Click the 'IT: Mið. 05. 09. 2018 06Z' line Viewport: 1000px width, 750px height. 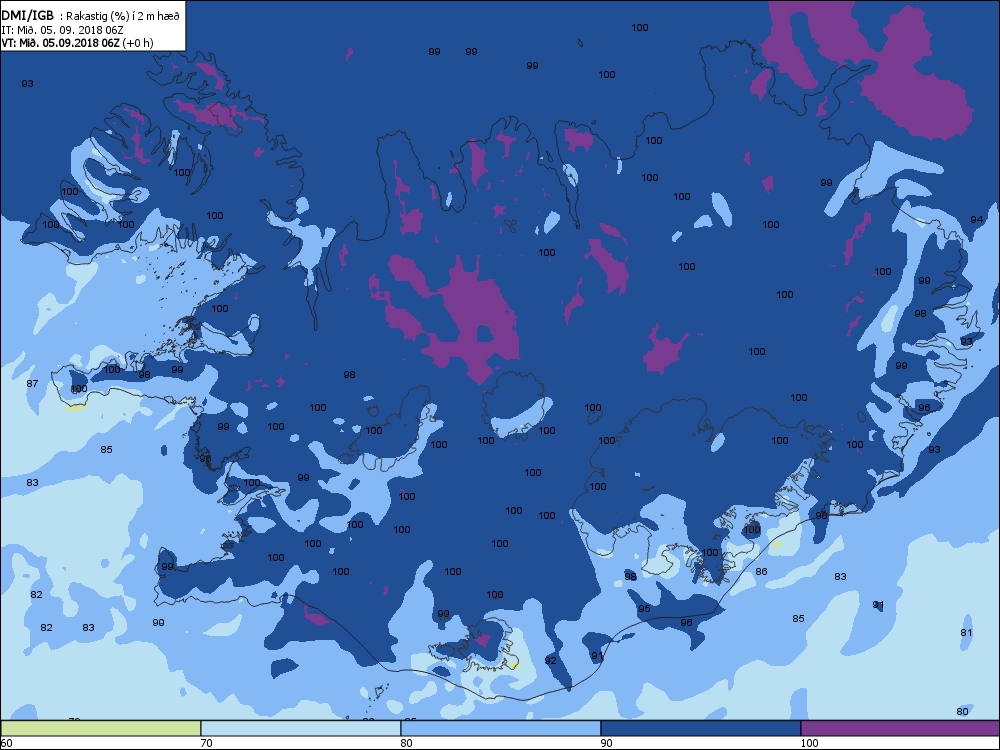pyautogui.click(x=61, y=30)
